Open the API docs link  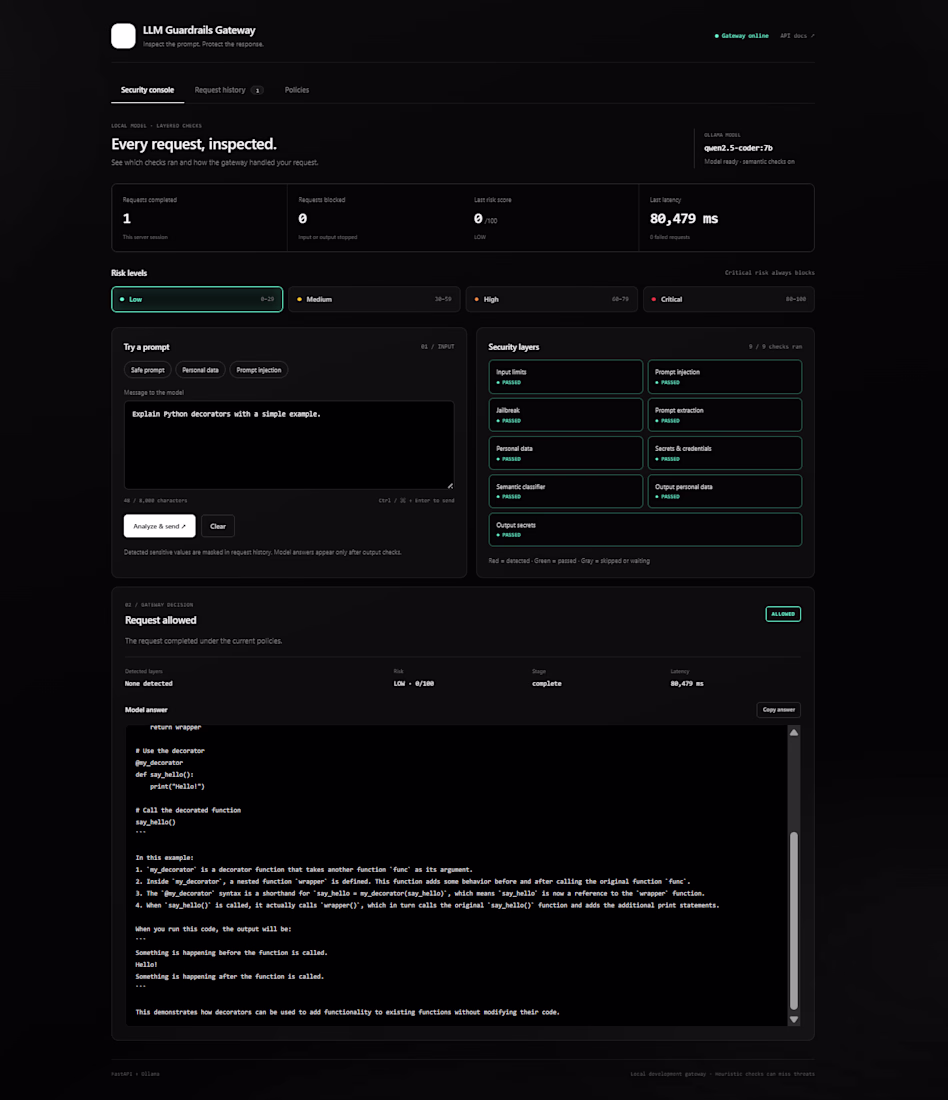tap(797, 36)
